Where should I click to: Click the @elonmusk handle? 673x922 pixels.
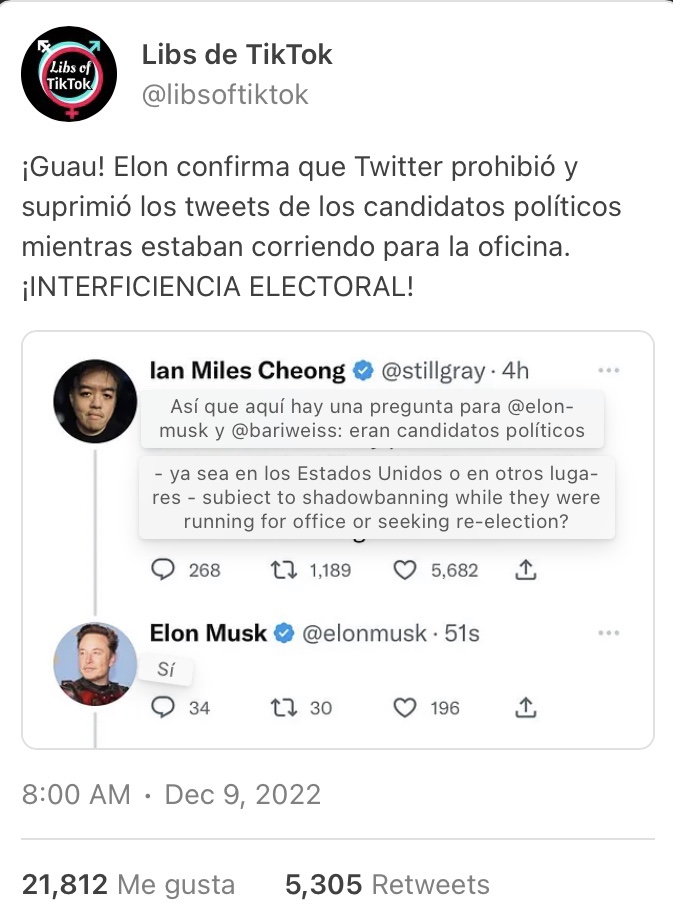point(363,634)
